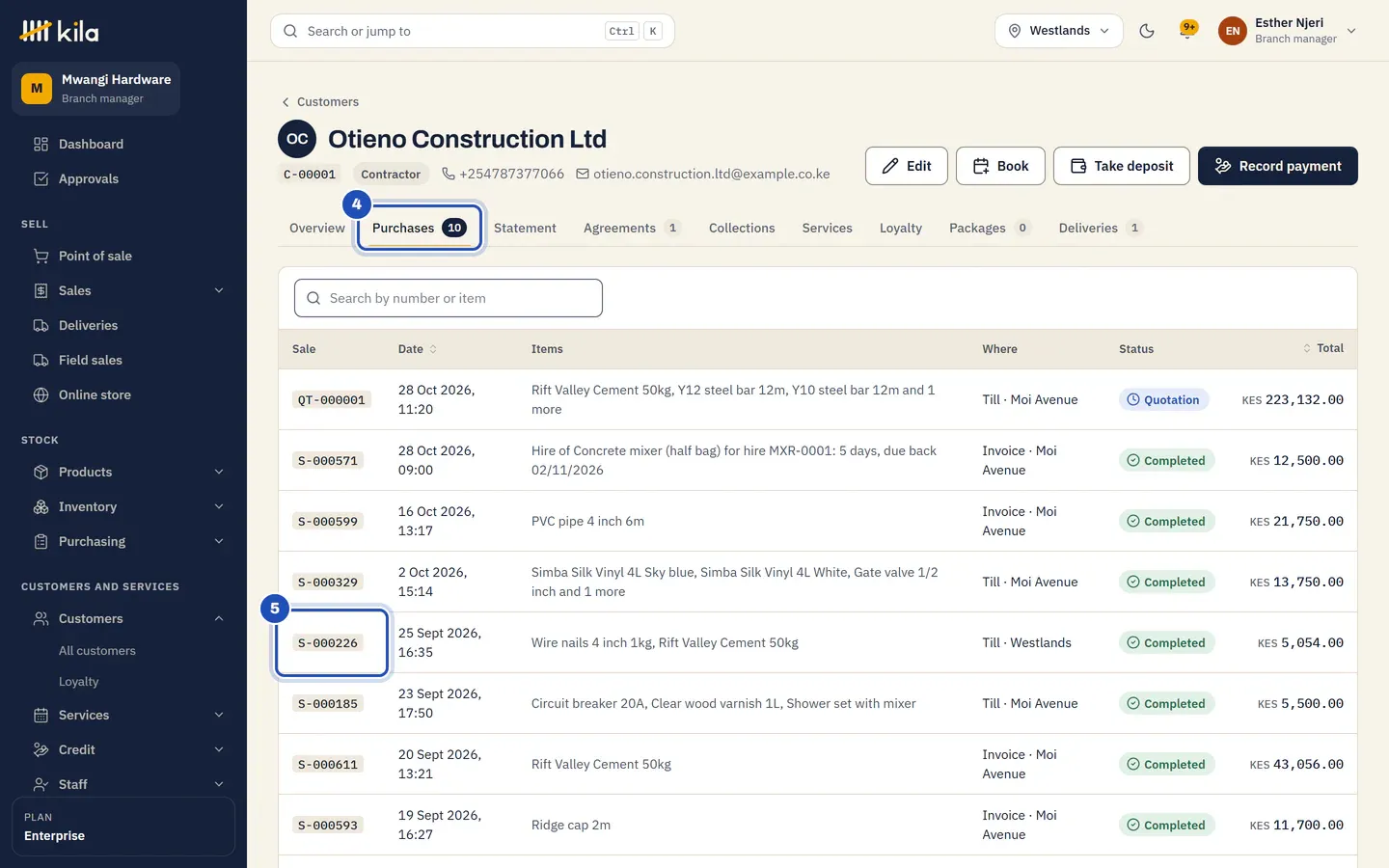
Task: Switch to the Statement tab
Action: [x=525, y=228]
